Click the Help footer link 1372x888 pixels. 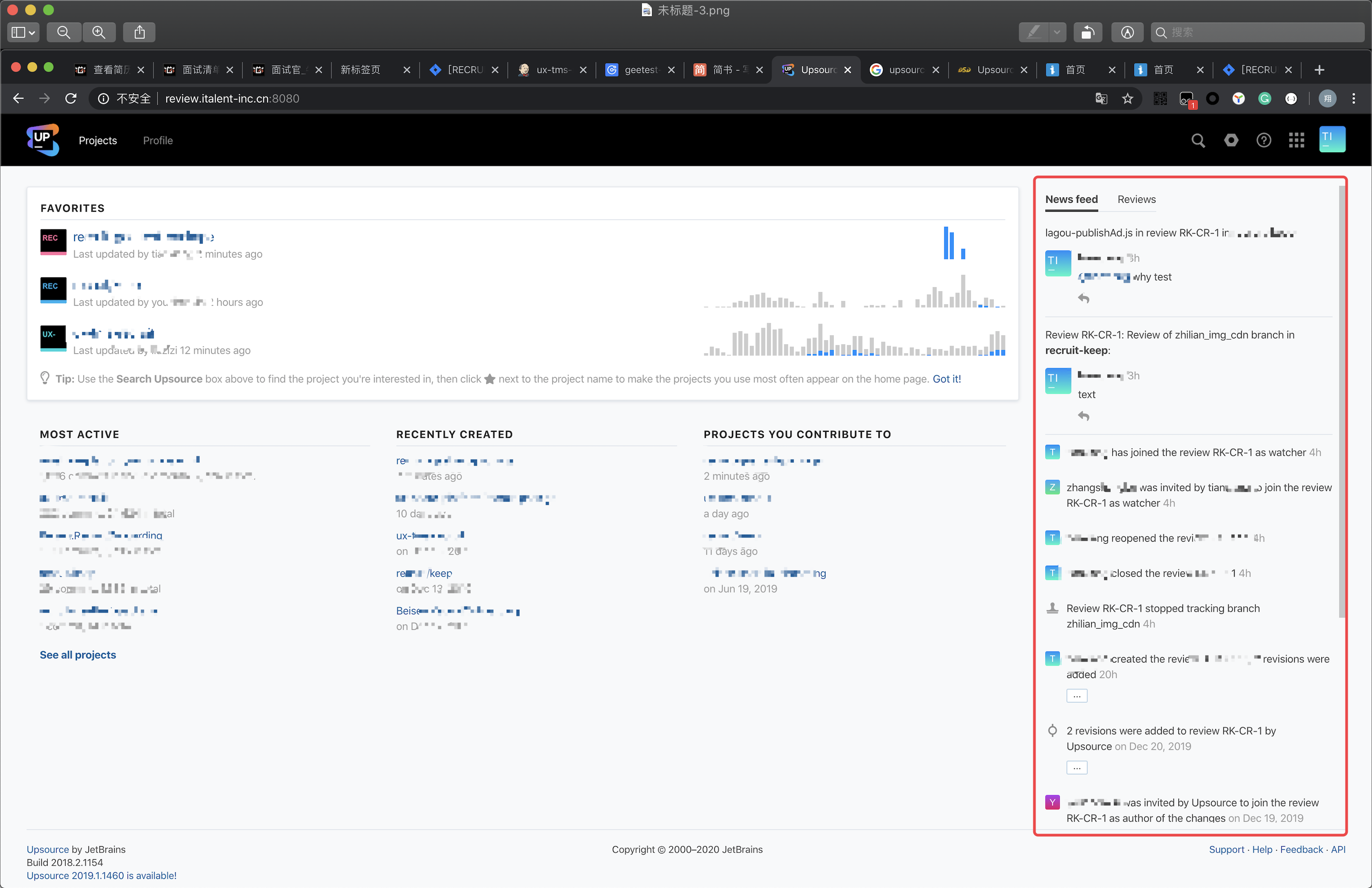pos(1262,849)
